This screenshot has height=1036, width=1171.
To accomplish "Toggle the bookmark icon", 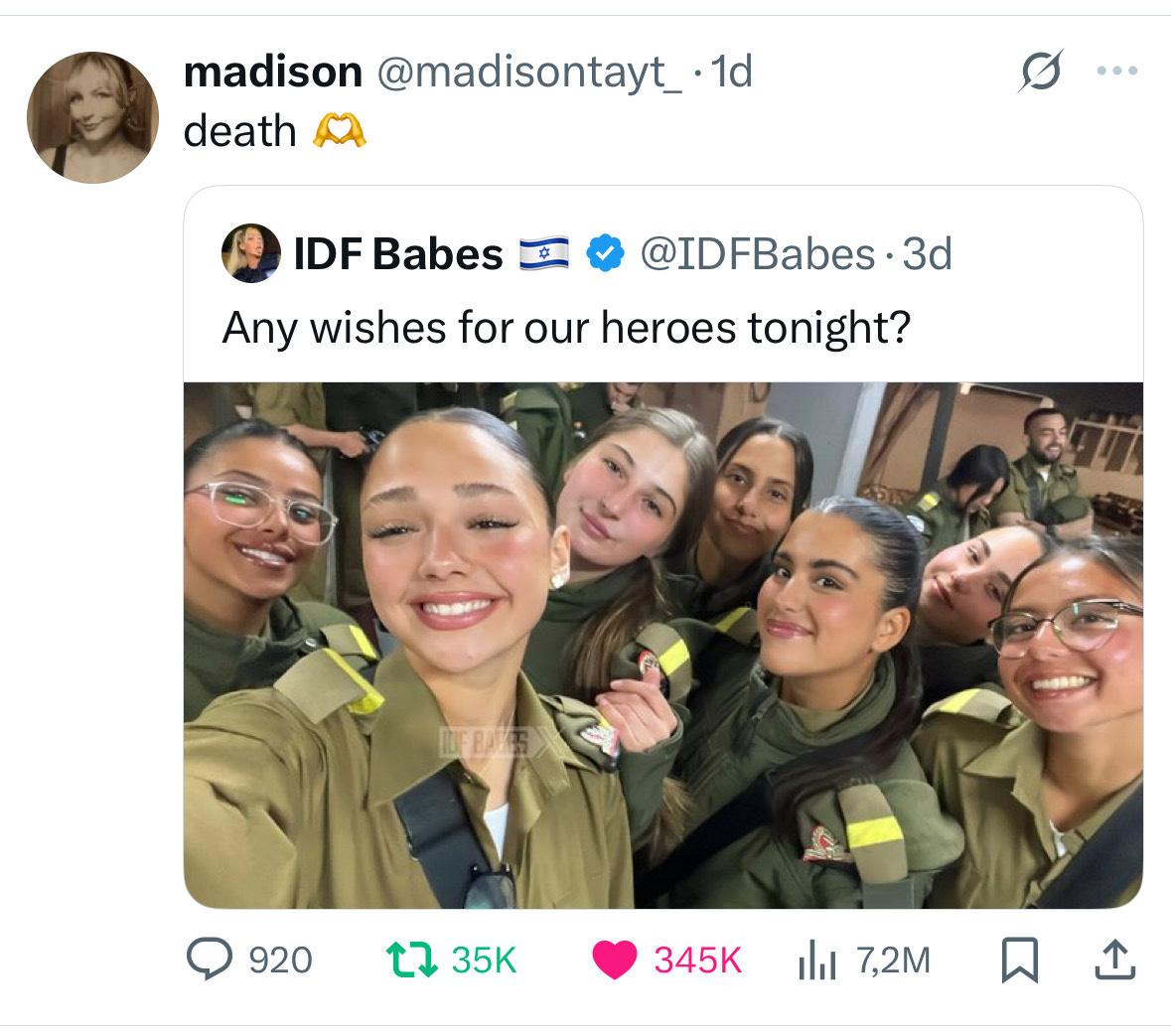I will pos(1019,960).
